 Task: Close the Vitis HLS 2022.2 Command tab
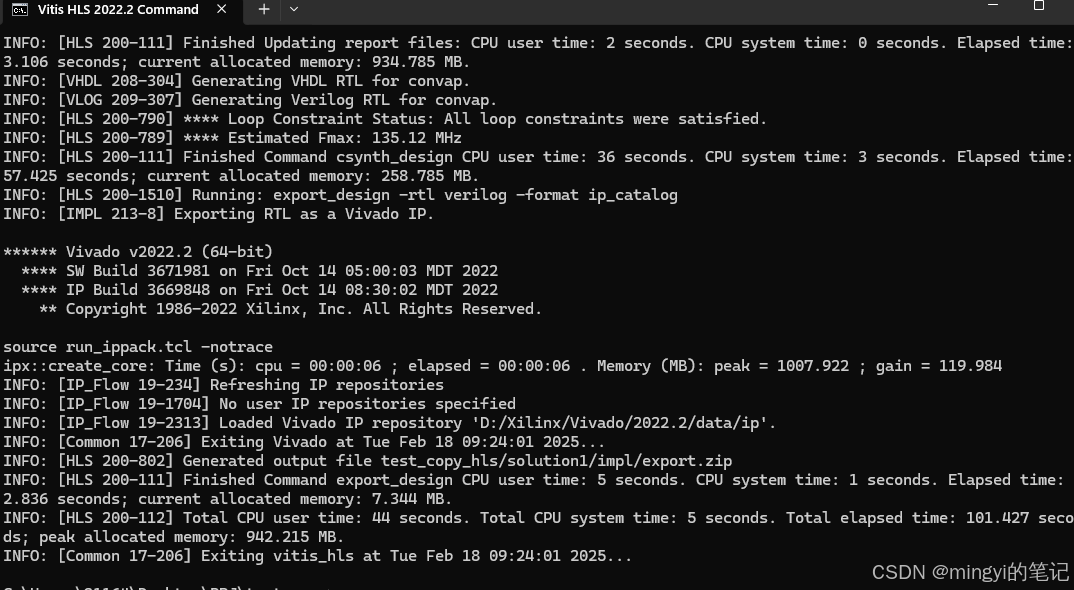click(222, 10)
